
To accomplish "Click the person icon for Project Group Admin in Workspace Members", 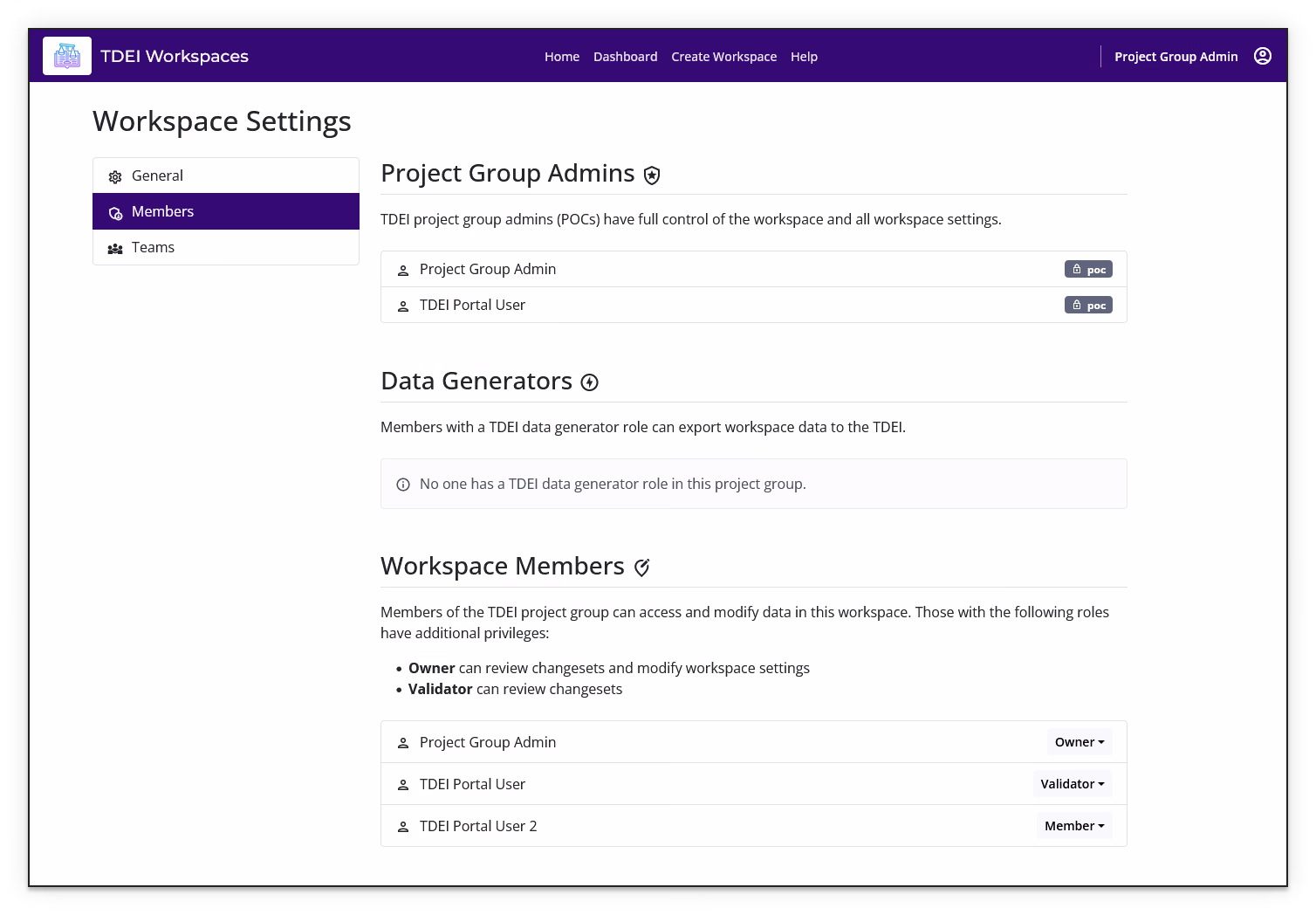I will point(403,743).
